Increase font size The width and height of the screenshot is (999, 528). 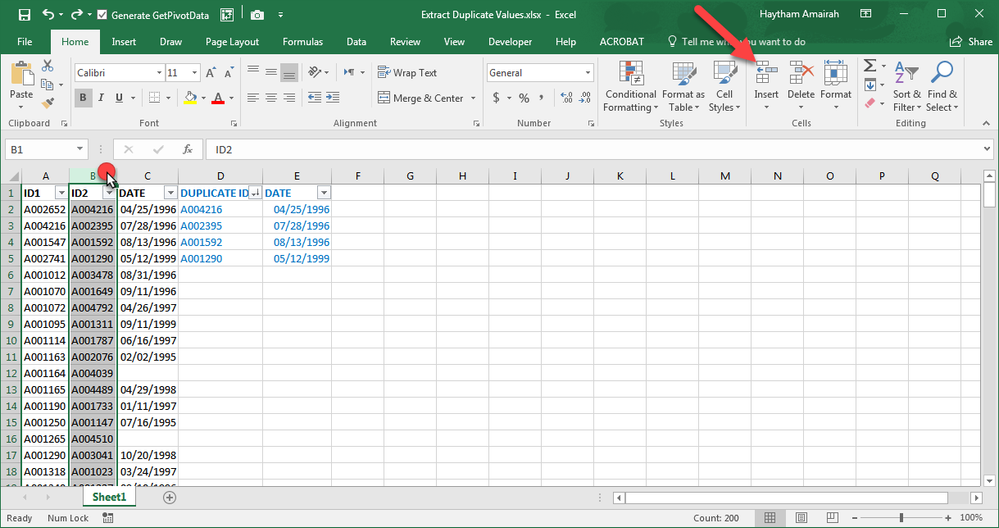click(x=211, y=73)
